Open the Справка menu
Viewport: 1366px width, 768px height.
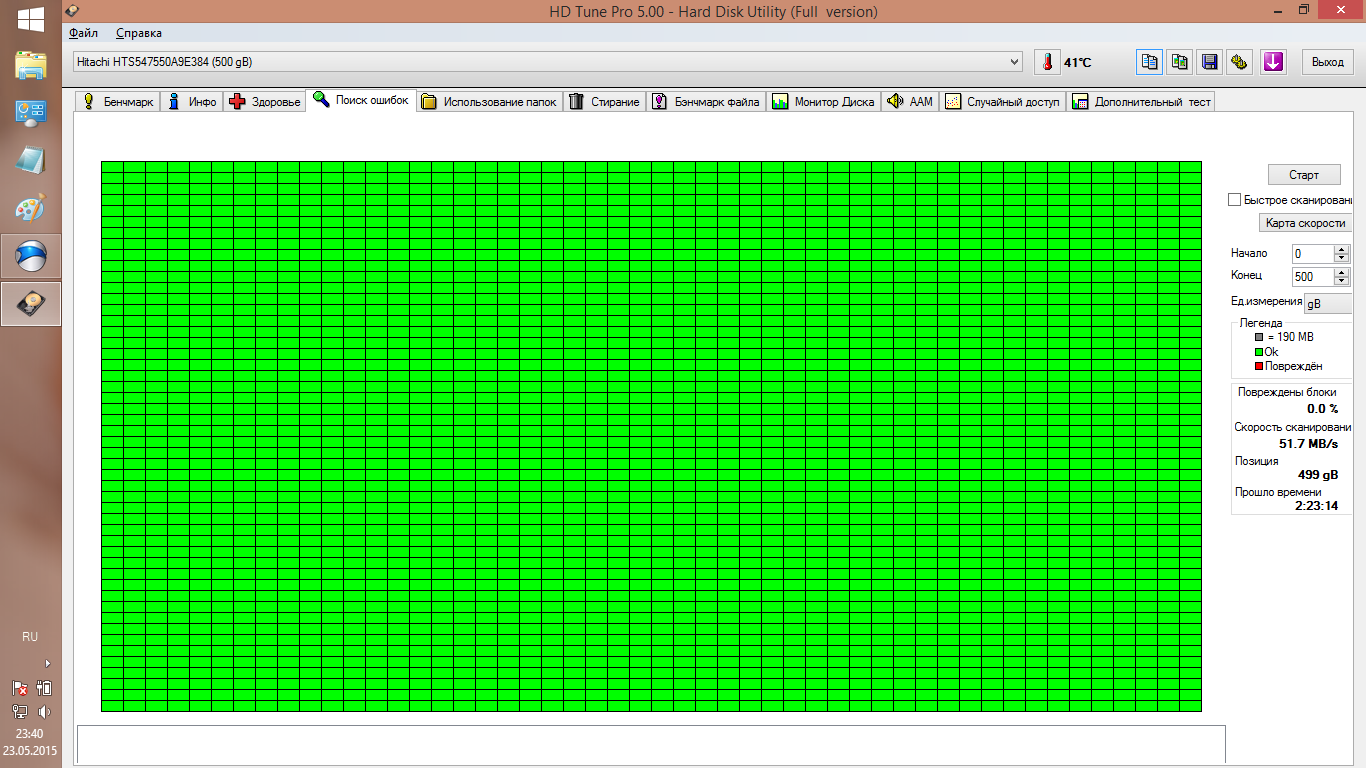(x=138, y=33)
